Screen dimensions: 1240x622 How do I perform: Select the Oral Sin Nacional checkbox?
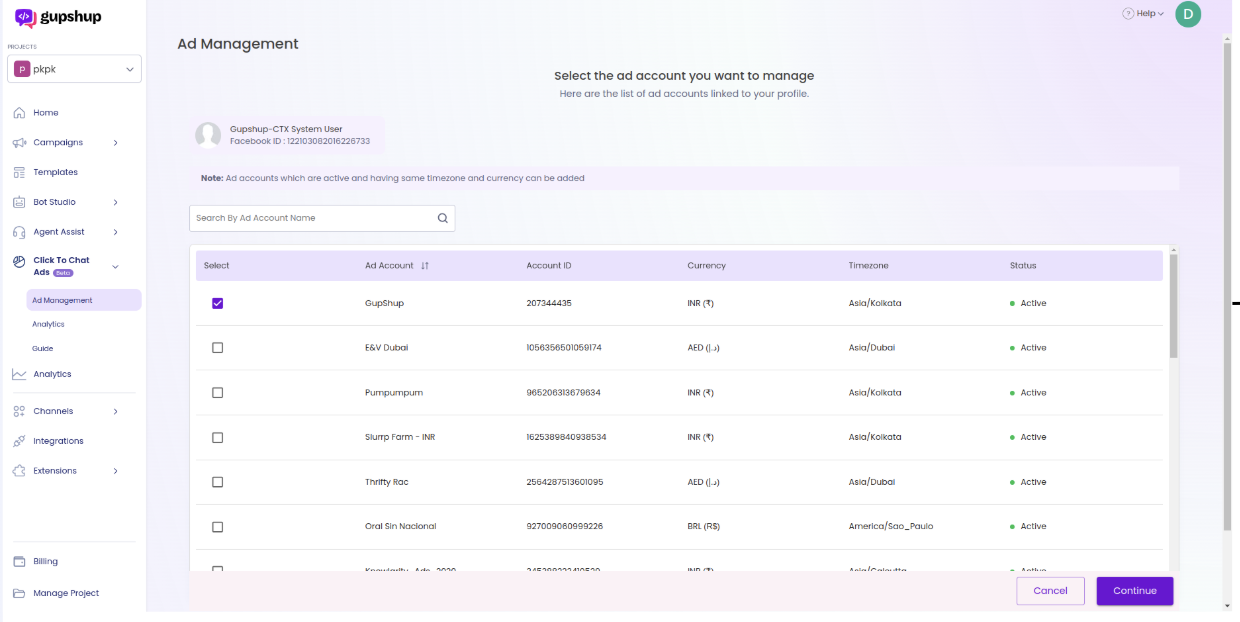coord(217,527)
